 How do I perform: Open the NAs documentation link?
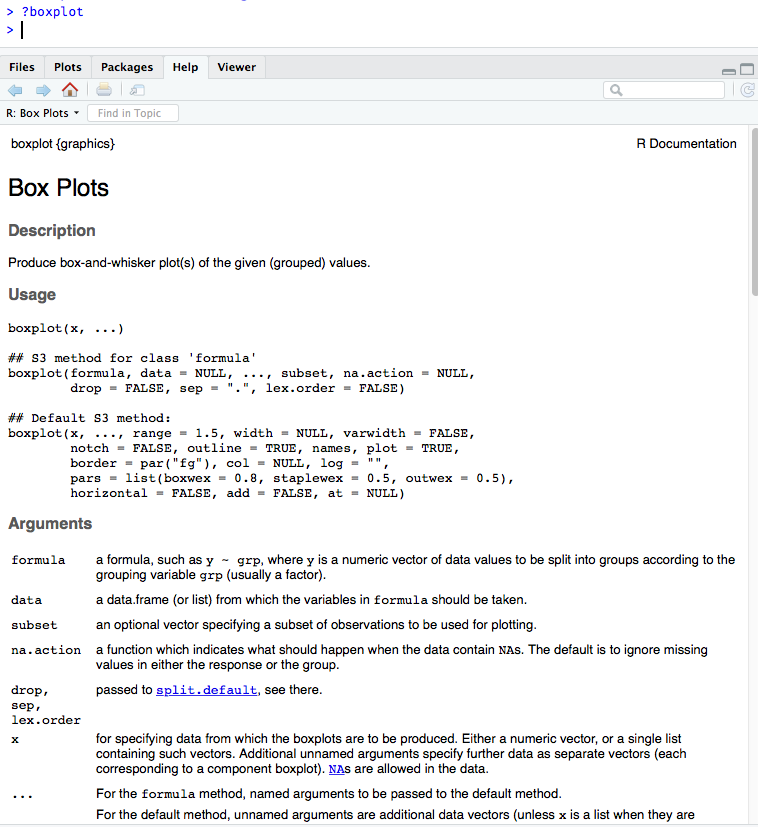coord(339,770)
